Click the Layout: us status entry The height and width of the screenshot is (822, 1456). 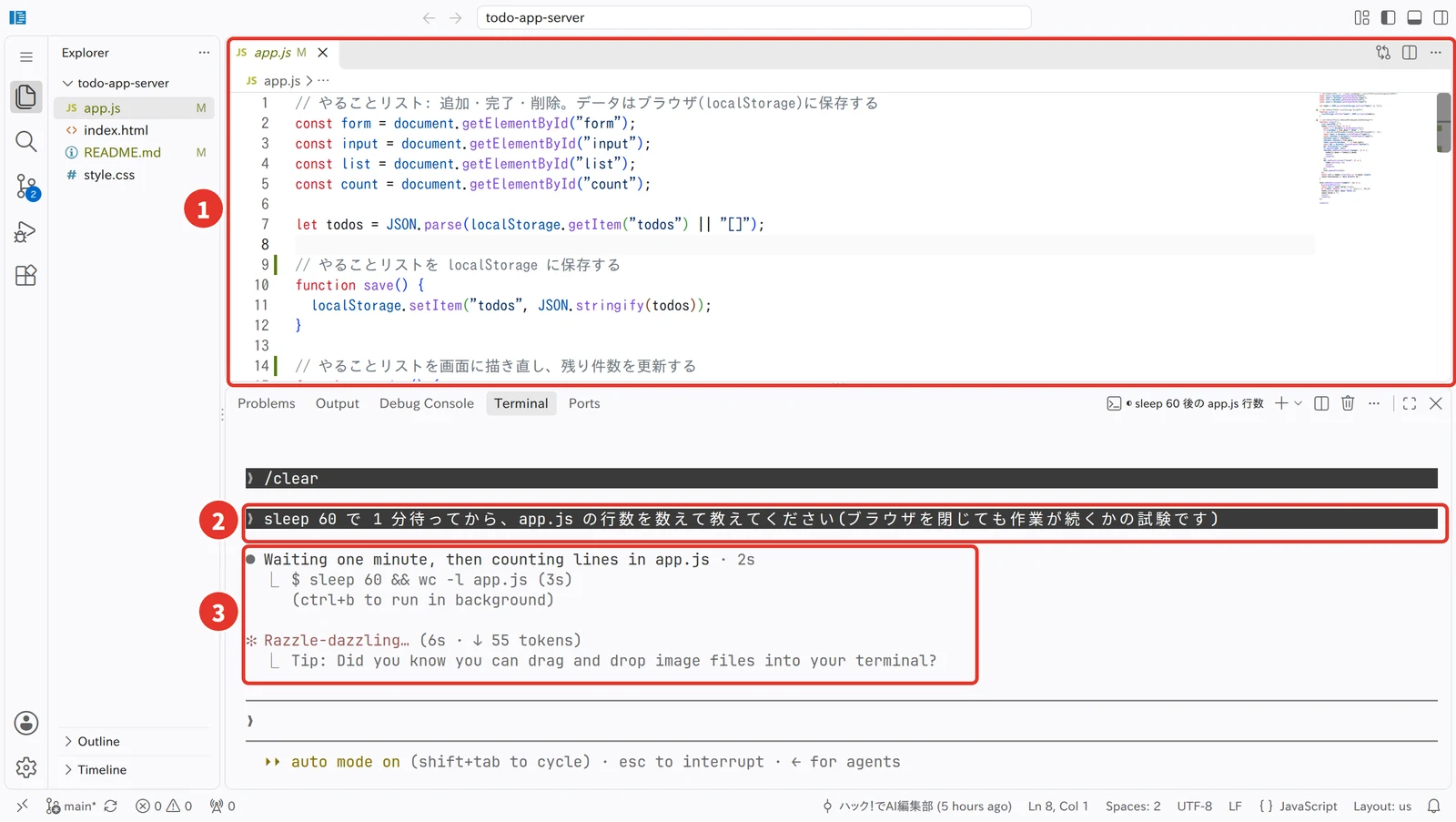point(1381,806)
